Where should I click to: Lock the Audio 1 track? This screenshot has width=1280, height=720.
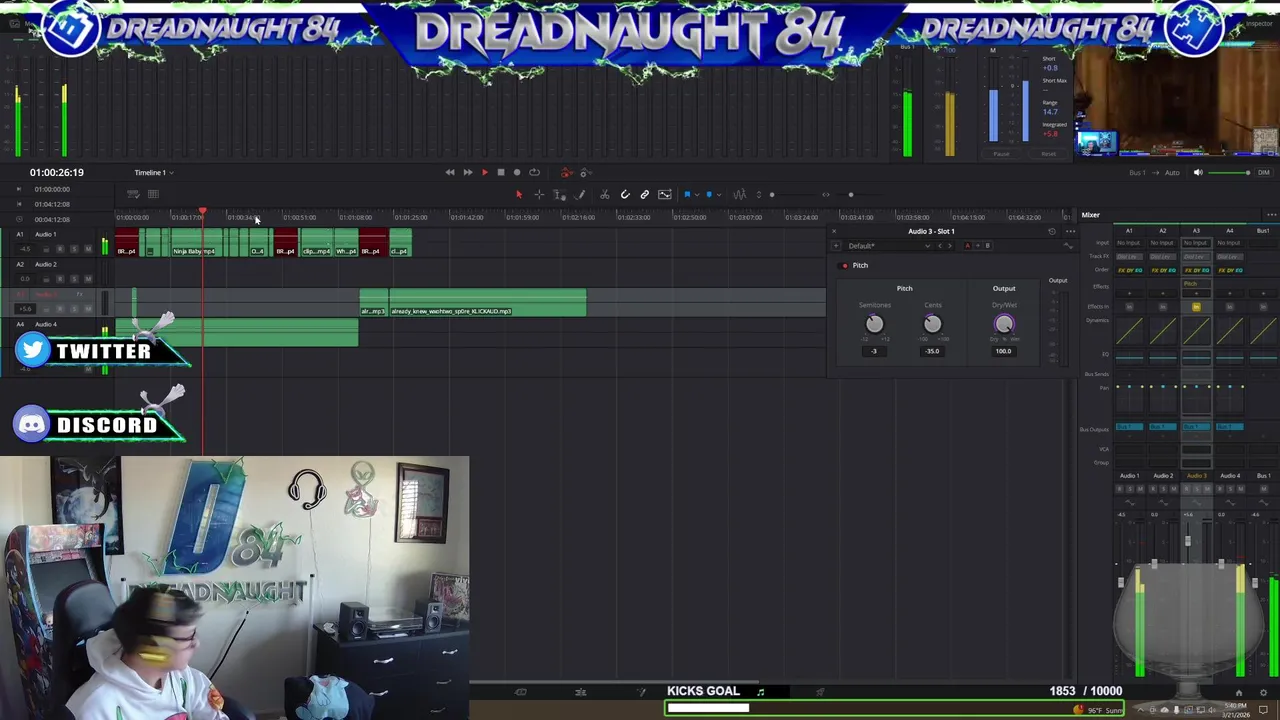[x=46, y=249]
